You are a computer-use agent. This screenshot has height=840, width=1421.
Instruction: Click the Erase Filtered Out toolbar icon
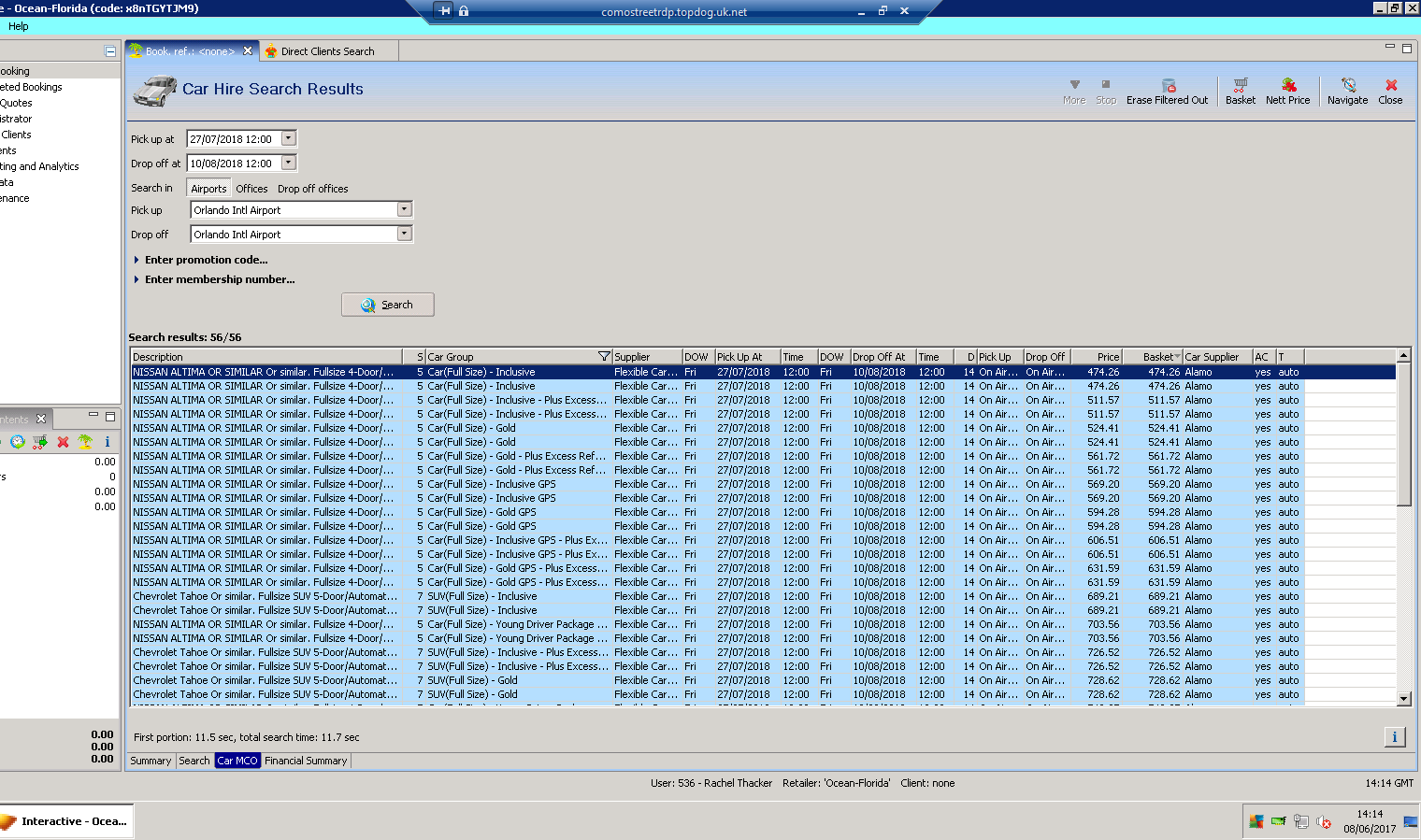[1167, 92]
